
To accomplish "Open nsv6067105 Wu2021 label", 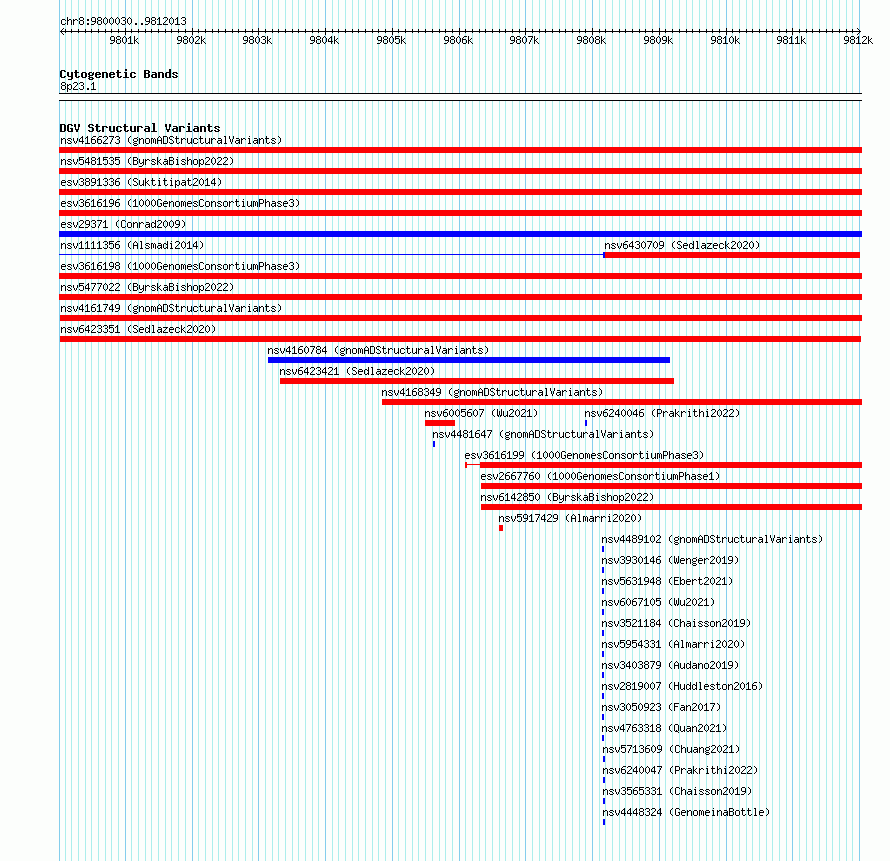I will [x=658, y=602].
